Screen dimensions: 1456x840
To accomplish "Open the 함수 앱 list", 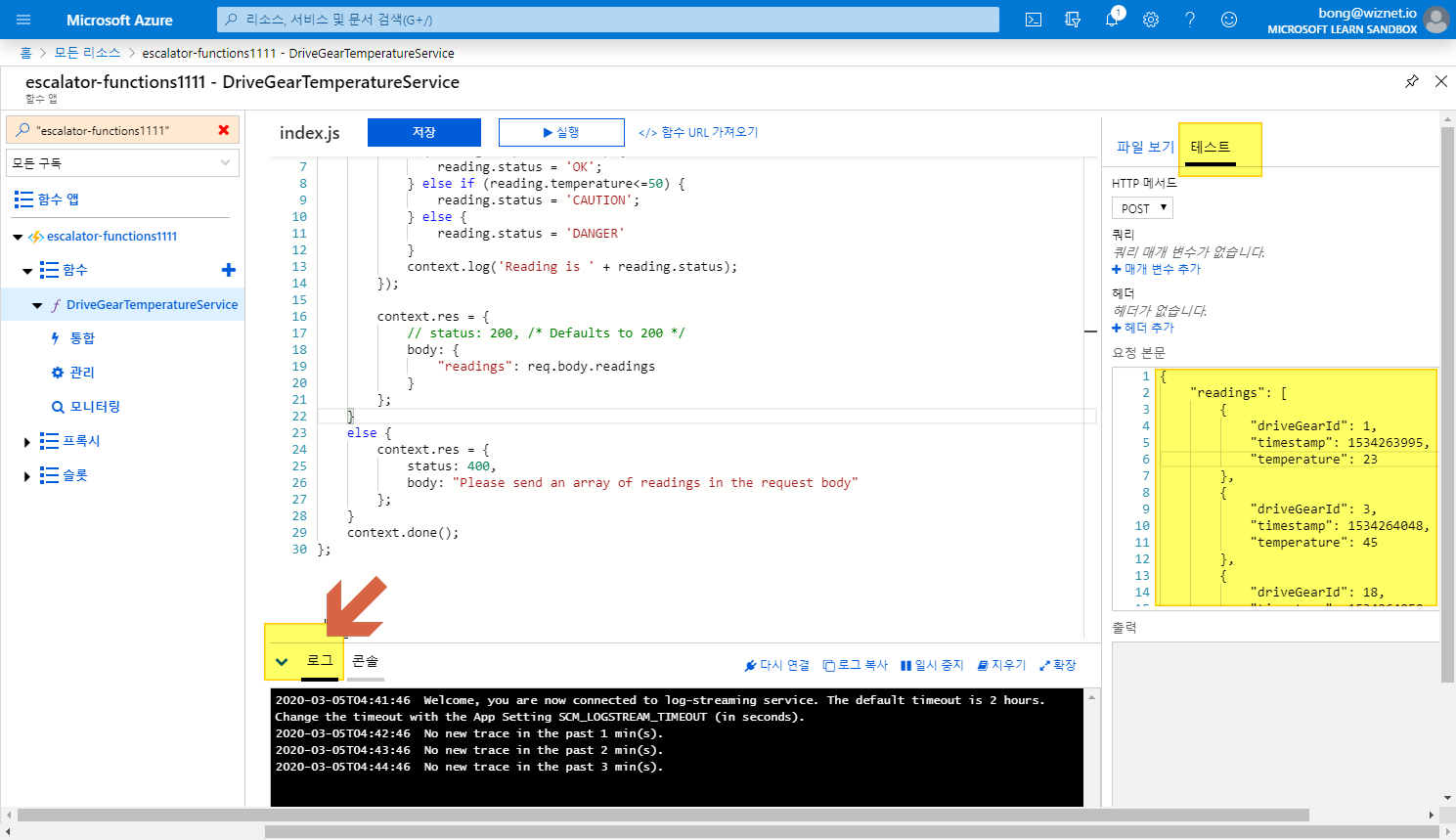I will click(x=59, y=199).
